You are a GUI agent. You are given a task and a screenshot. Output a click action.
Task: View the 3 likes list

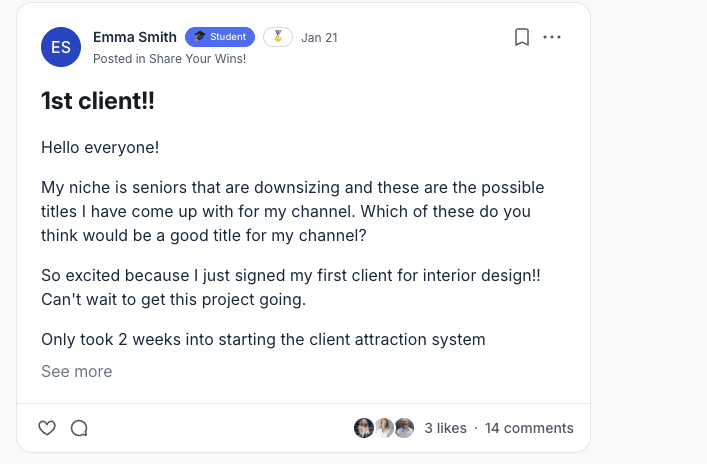coord(445,428)
